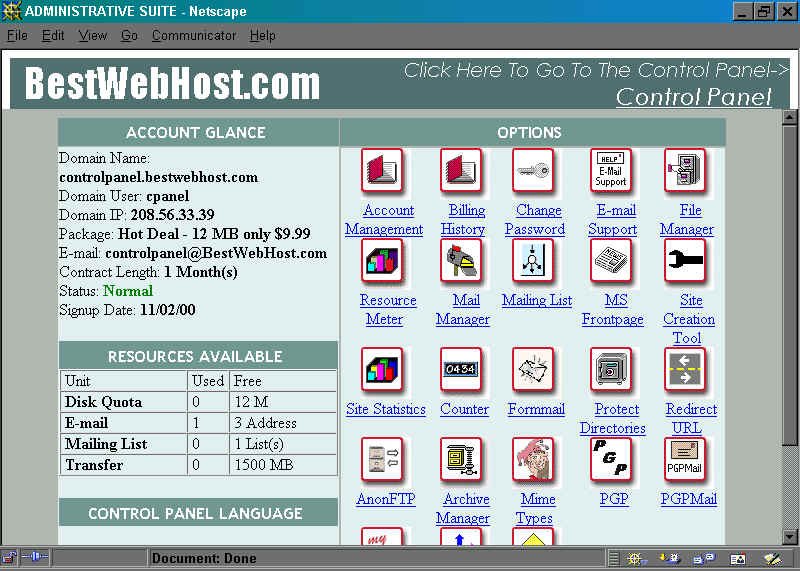800x571 pixels.
Task: Click the Account Management text link
Action: tap(384, 219)
